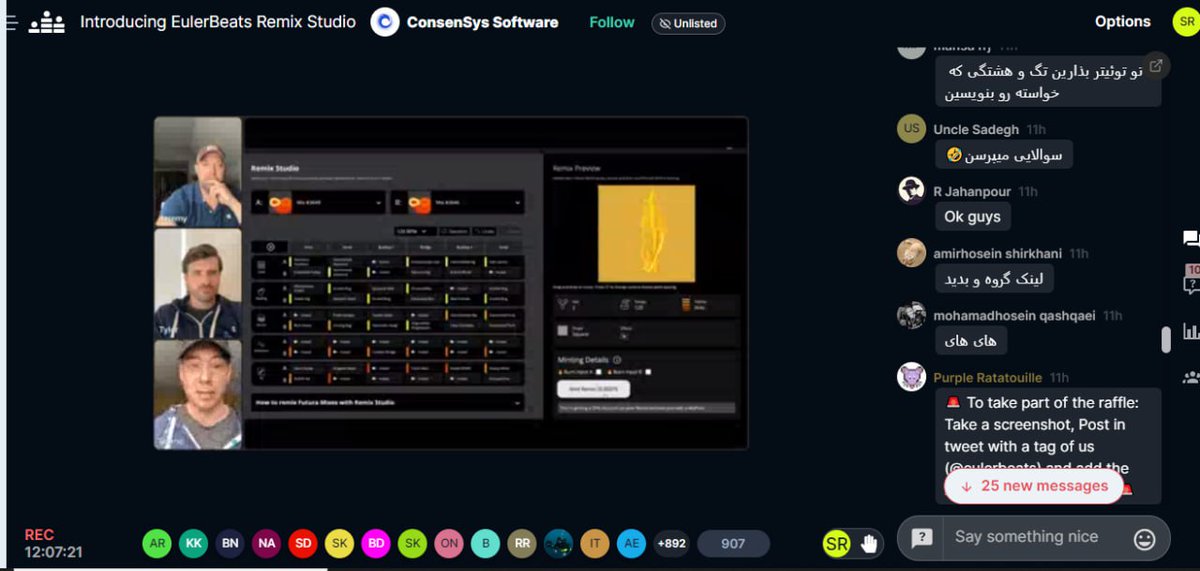
Task: Open the emoji picker in chat box
Action: 1144,538
